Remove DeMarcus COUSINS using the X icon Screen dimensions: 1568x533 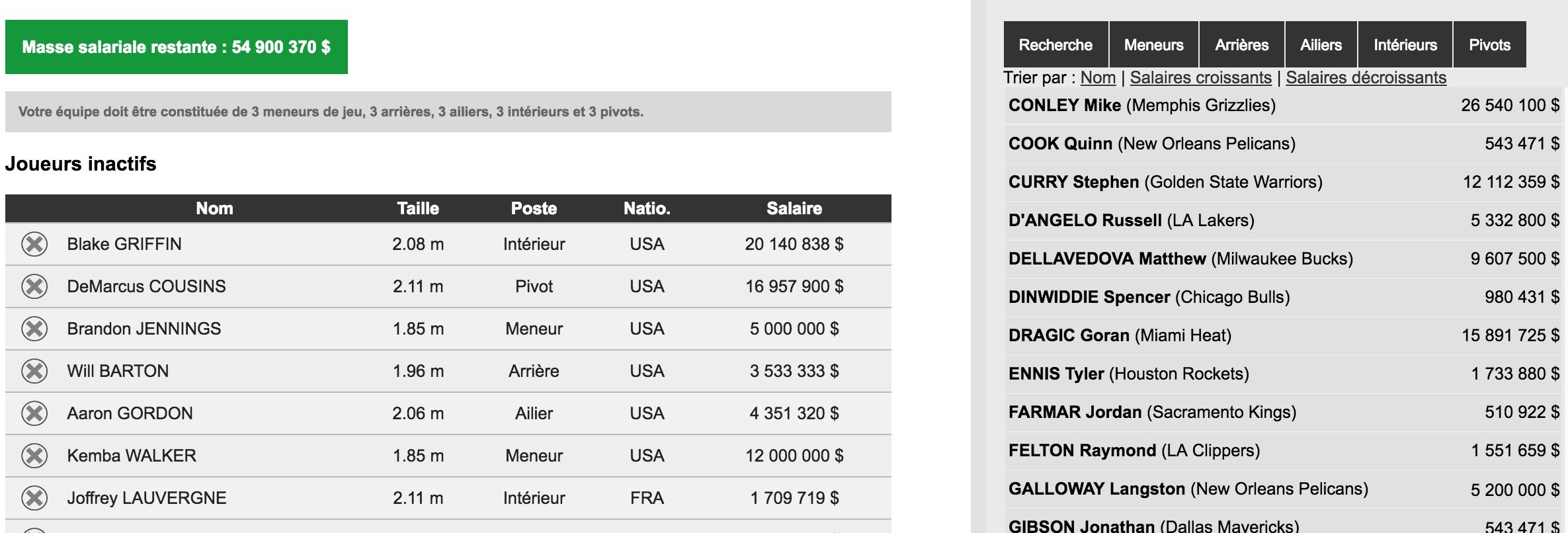click(x=34, y=287)
